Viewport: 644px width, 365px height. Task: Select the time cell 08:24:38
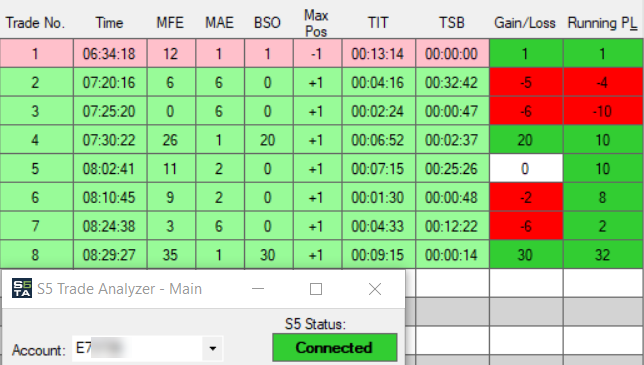(x=110, y=226)
